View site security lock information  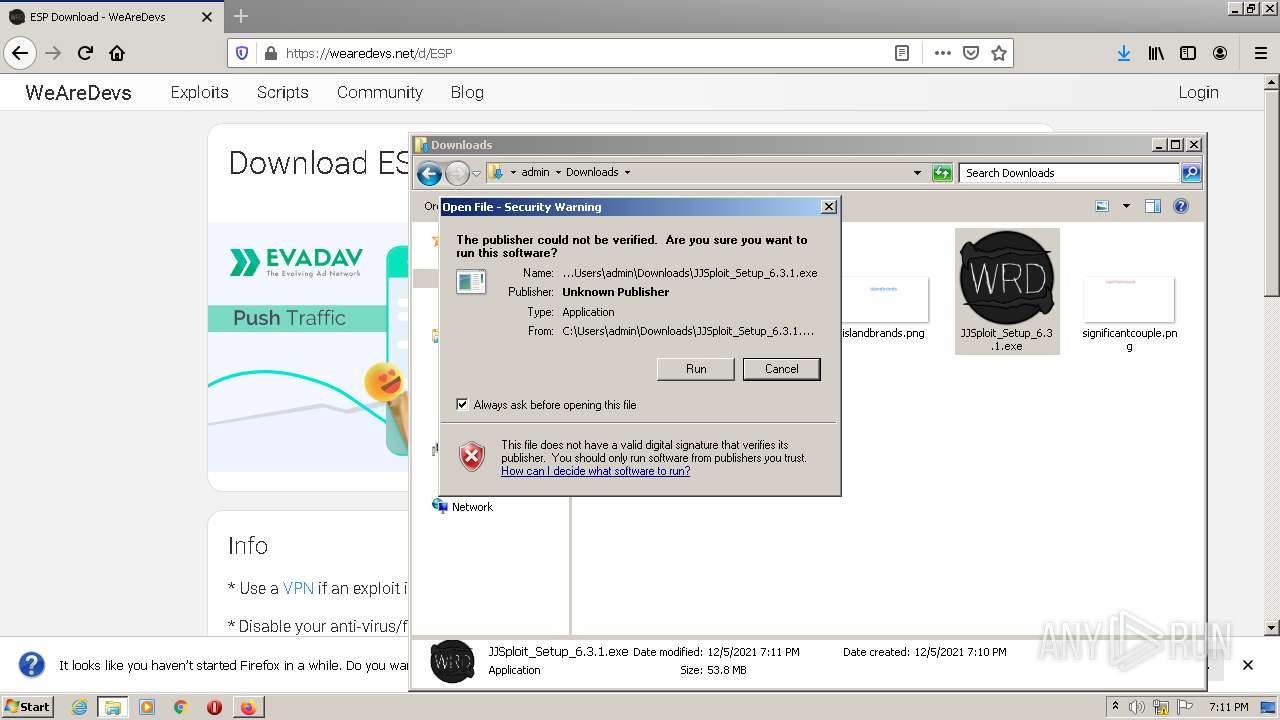tap(270, 53)
